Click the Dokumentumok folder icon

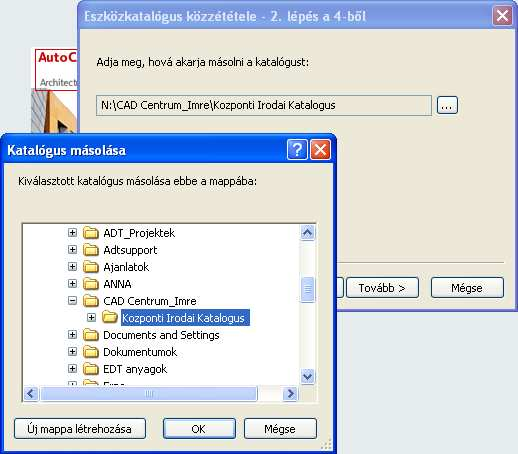[x=91, y=352]
